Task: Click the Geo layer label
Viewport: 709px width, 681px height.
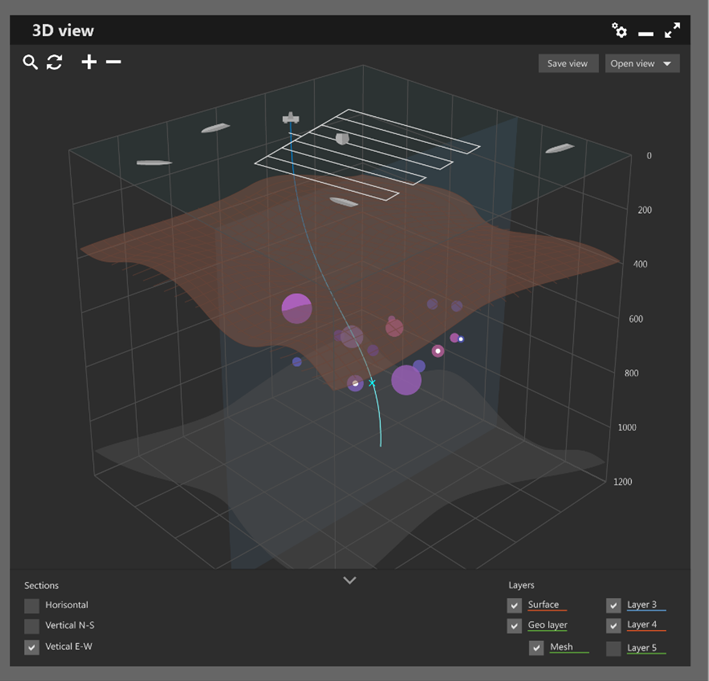Action: (548, 625)
